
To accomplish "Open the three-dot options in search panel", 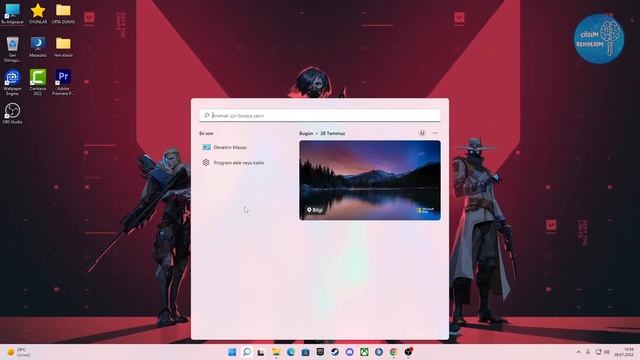I will click(435, 133).
